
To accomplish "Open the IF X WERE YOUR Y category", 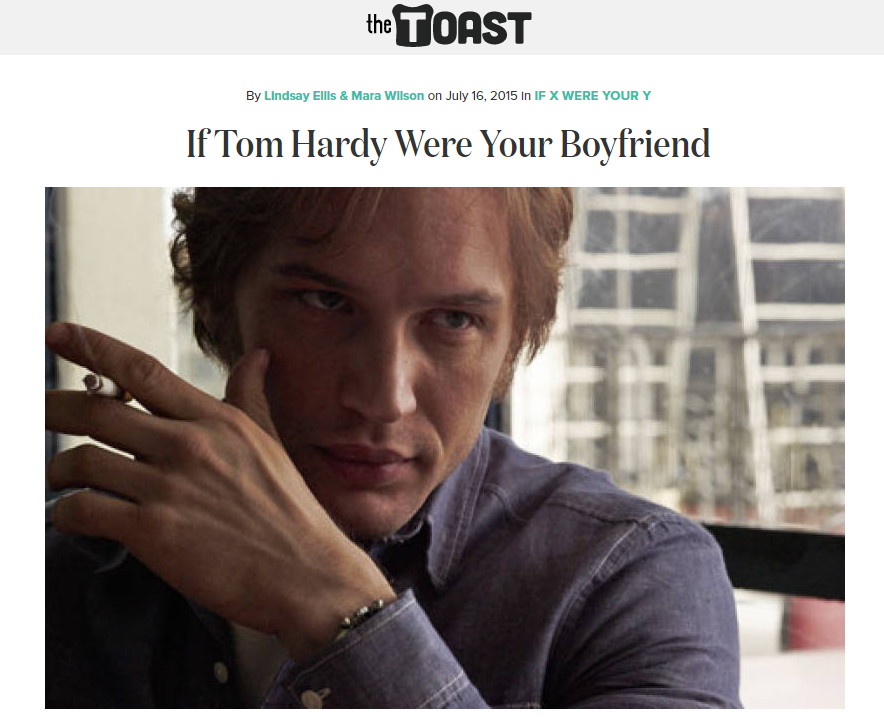I will coord(593,96).
